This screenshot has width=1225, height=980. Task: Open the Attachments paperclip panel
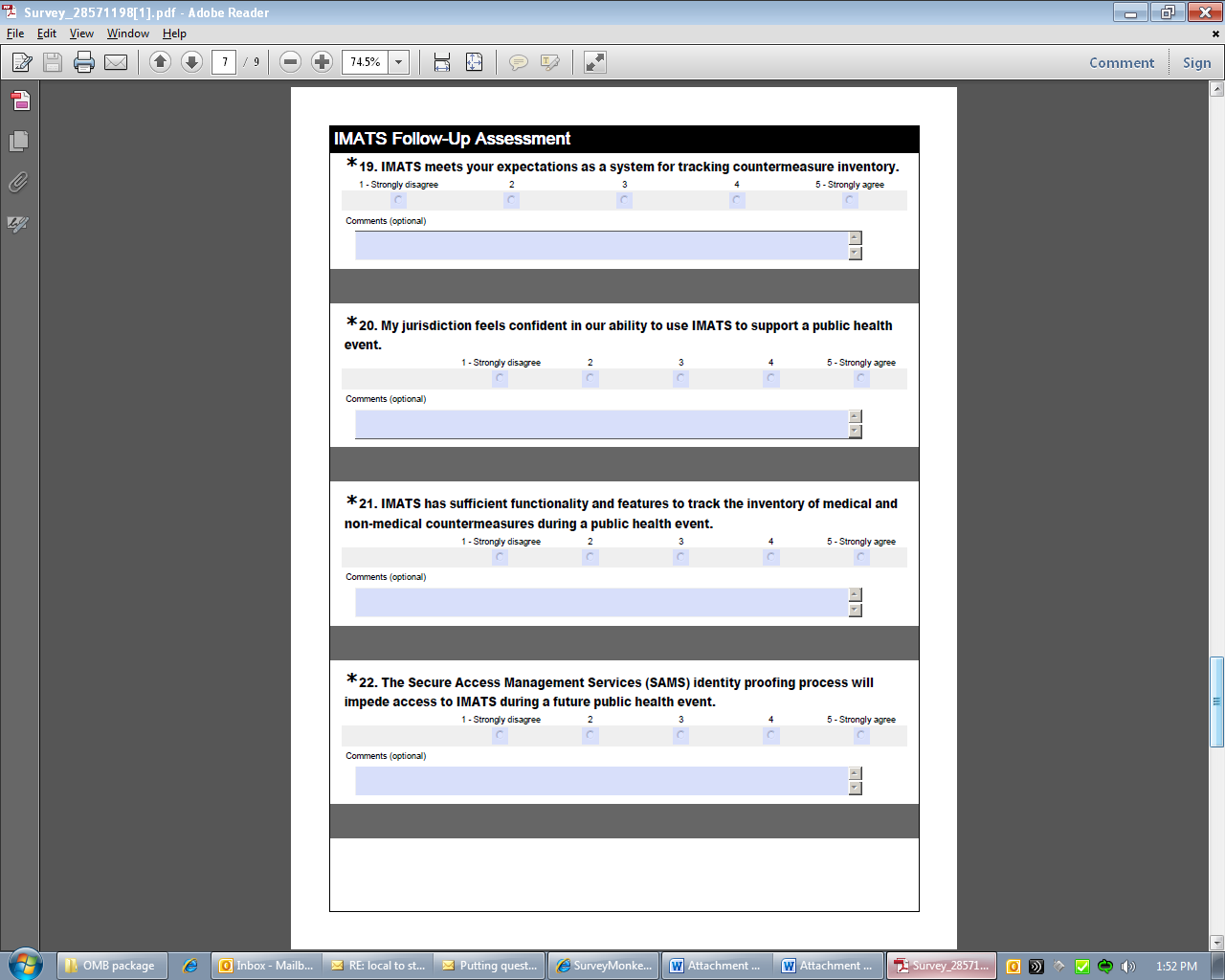pyautogui.click(x=19, y=183)
